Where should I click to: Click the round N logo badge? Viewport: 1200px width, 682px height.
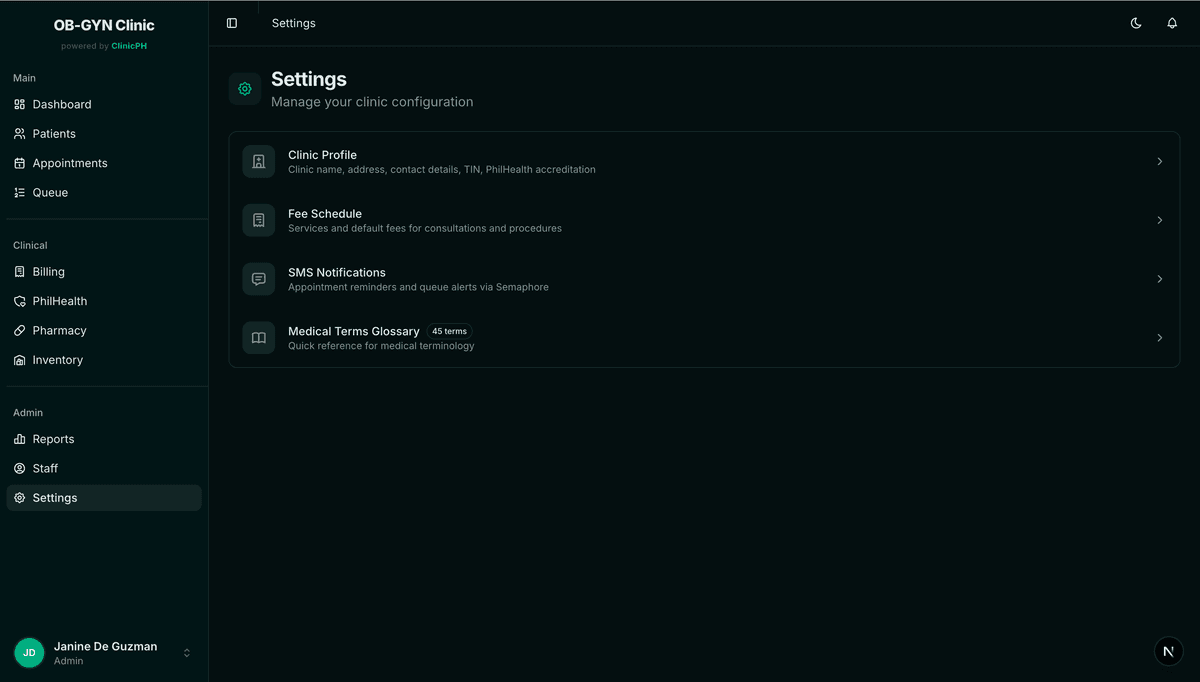[1168, 651]
